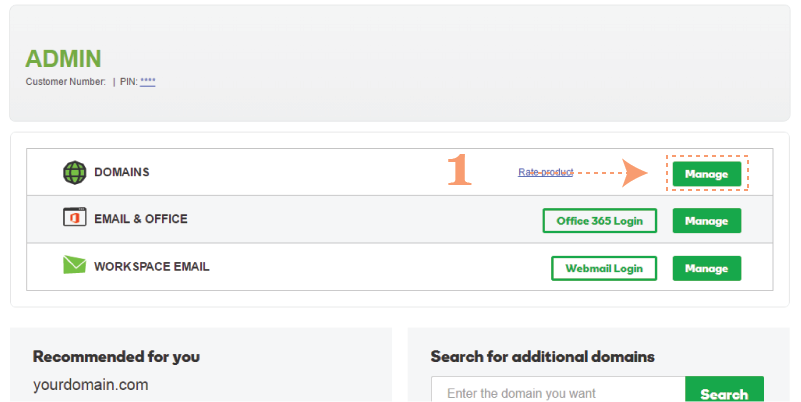
Task: Click the Office logo icon beside Email & Office
Action: click(75, 217)
